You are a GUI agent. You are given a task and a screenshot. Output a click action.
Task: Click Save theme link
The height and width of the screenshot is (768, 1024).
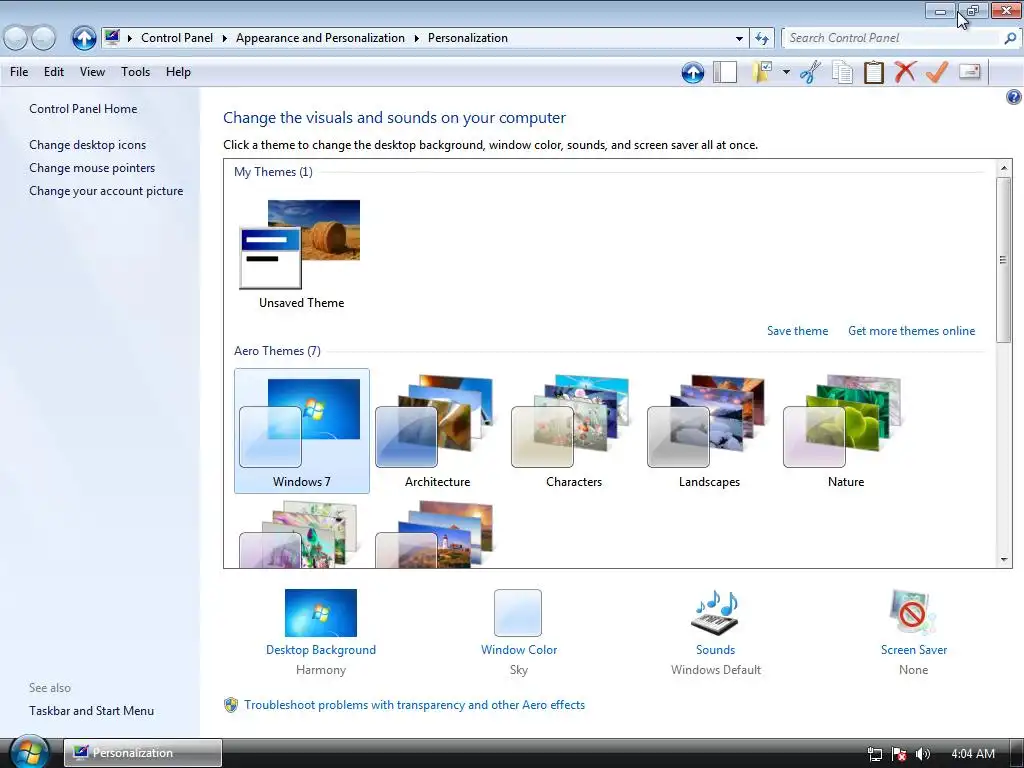click(x=797, y=330)
